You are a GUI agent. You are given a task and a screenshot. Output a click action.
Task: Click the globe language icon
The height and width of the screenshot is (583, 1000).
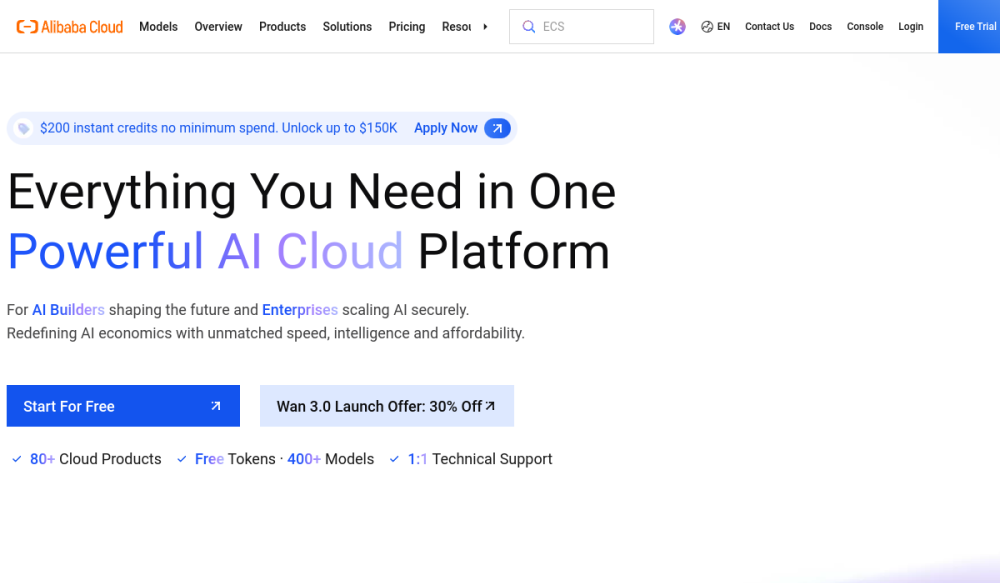(707, 27)
